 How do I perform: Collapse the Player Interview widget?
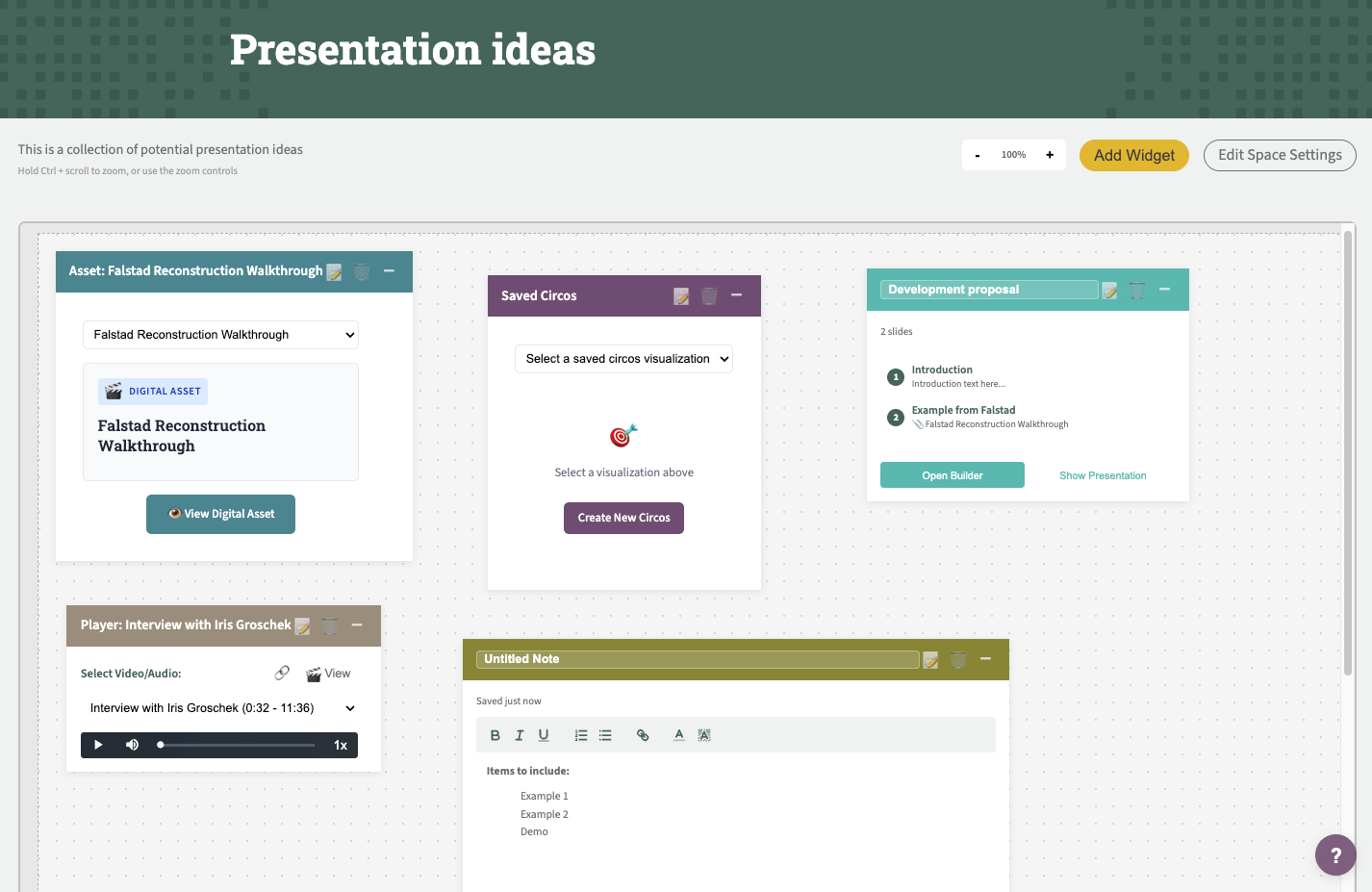pyautogui.click(x=357, y=625)
